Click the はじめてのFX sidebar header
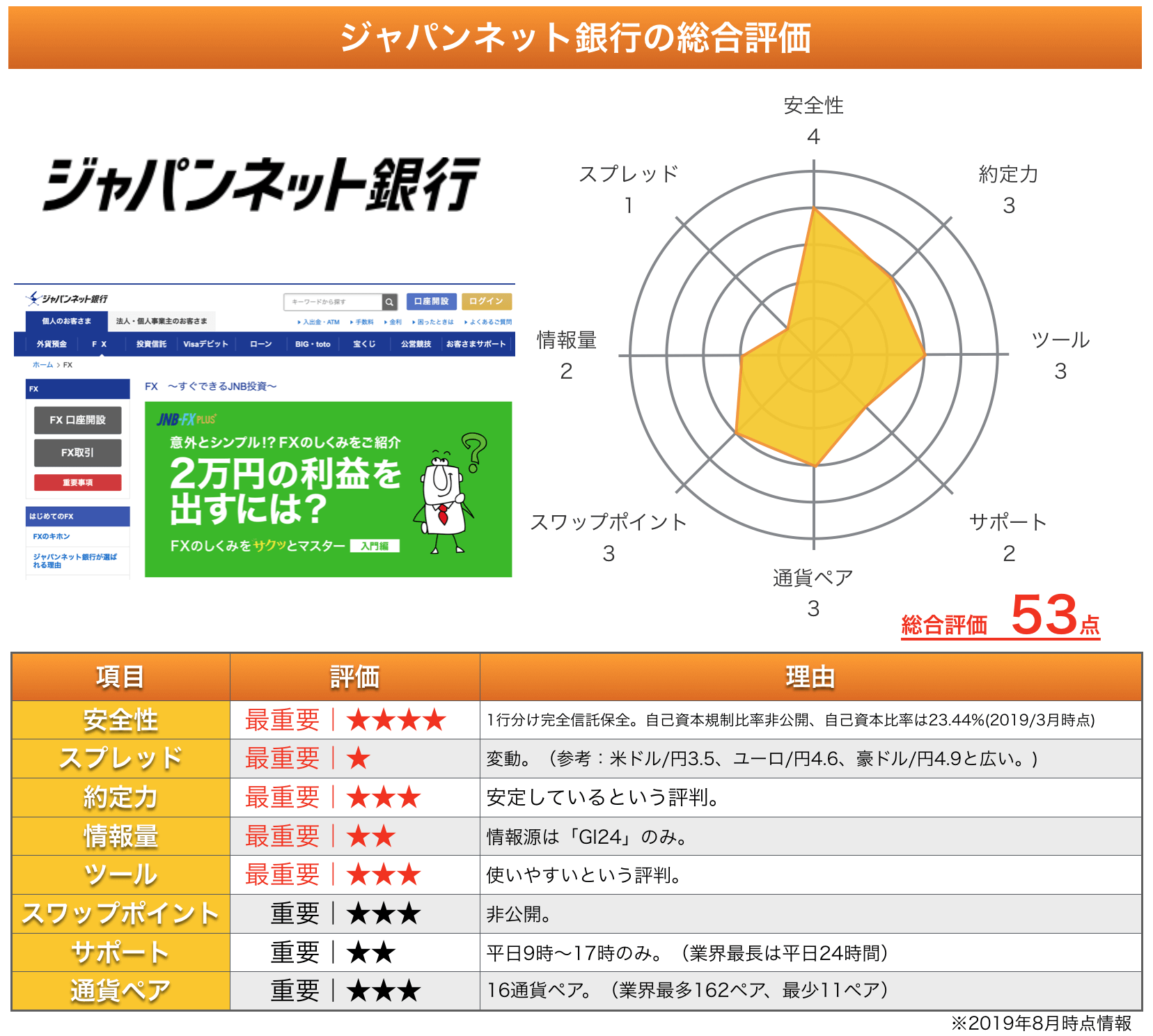The width and height of the screenshot is (1153, 1036). click(x=77, y=516)
